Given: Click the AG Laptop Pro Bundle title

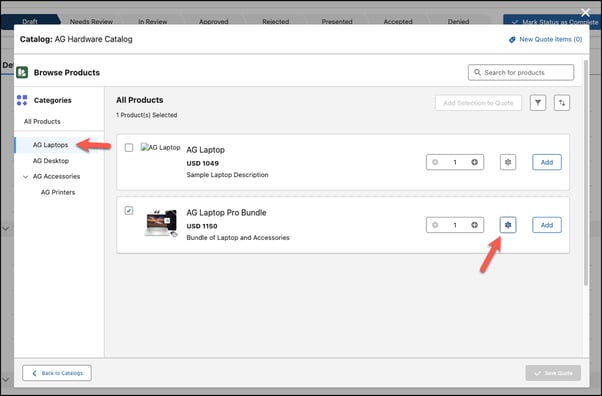Looking at the screenshot, I should (x=226, y=213).
